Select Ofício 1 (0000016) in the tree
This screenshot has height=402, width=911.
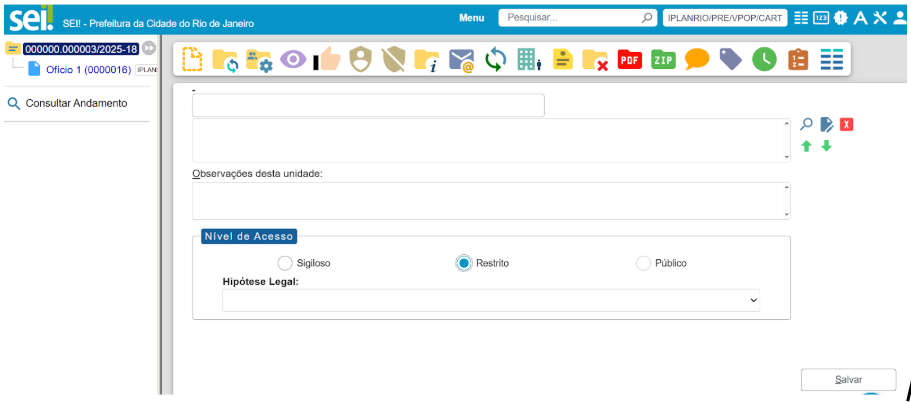click(x=88, y=69)
